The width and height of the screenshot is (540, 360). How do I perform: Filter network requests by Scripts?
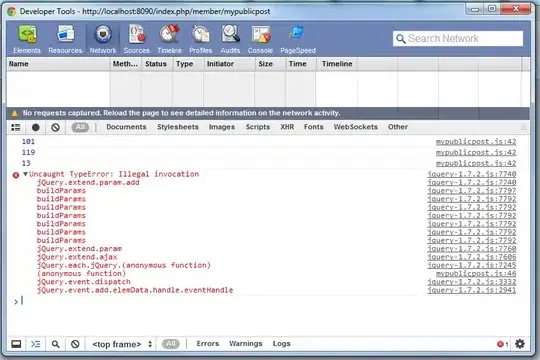coord(258,127)
